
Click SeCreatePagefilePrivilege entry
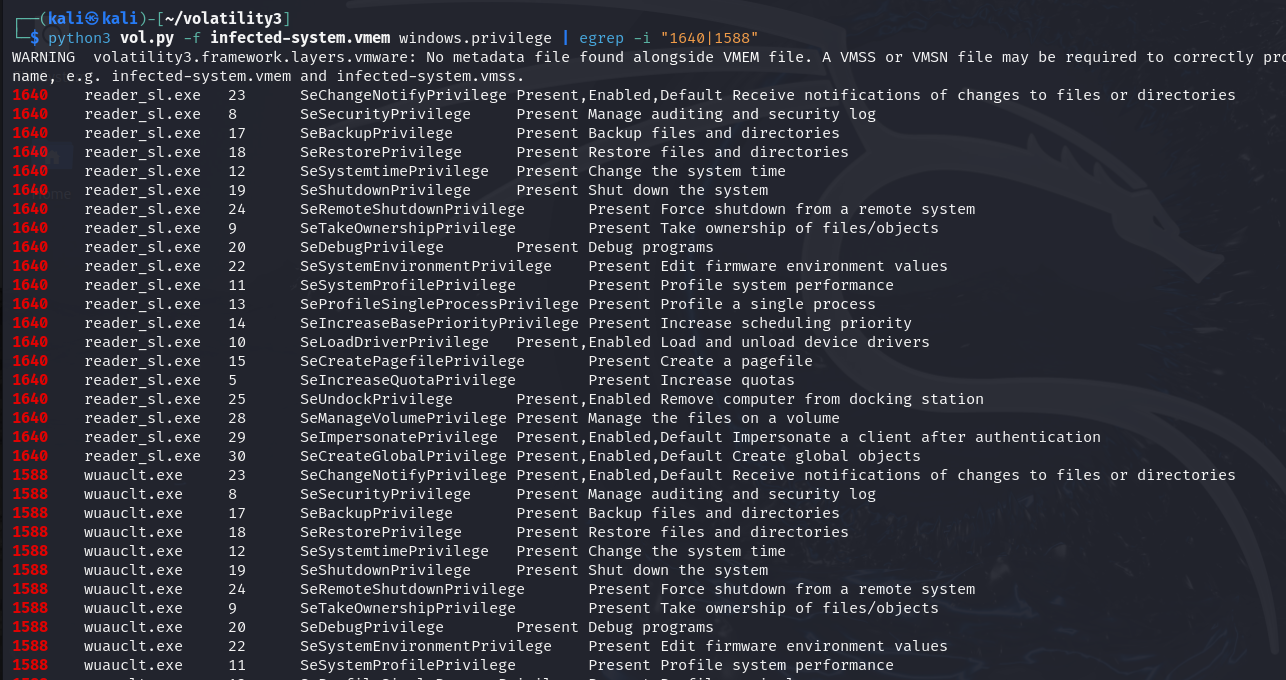click(412, 361)
